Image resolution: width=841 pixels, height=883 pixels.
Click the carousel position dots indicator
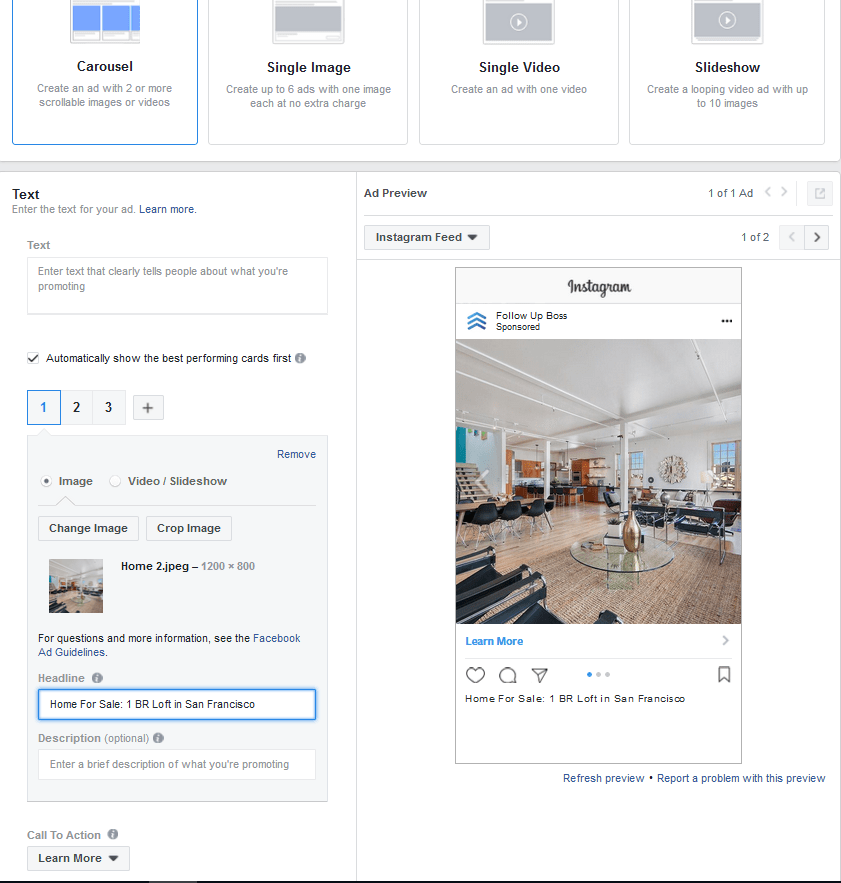point(598,675)
